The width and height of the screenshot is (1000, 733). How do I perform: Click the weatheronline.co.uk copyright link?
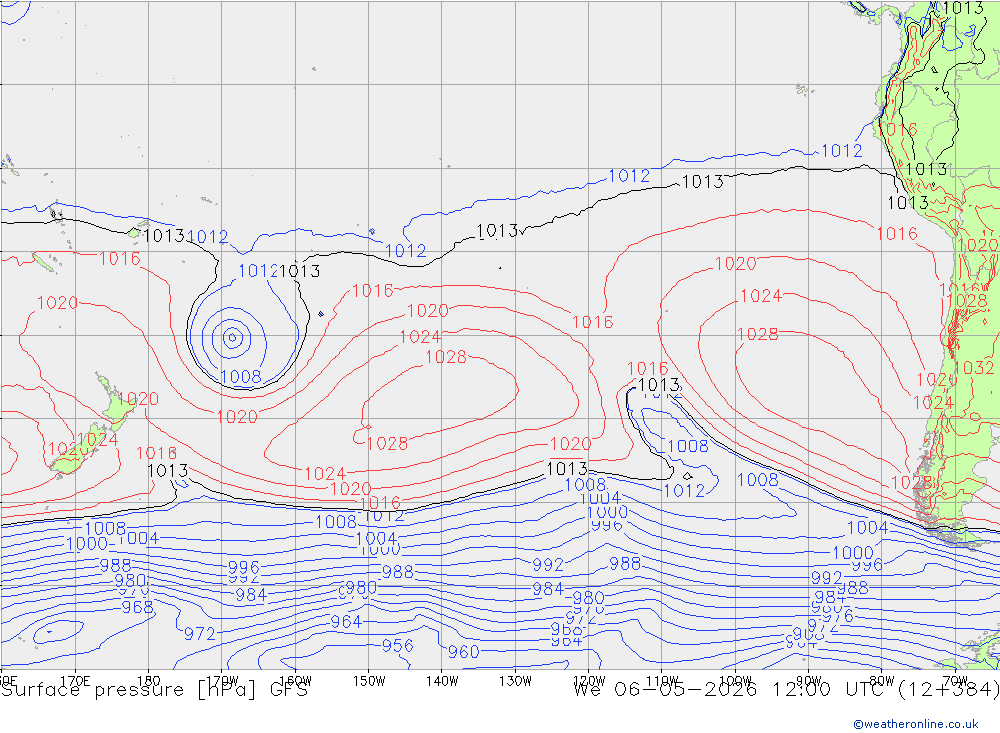(x=916, y=724)
